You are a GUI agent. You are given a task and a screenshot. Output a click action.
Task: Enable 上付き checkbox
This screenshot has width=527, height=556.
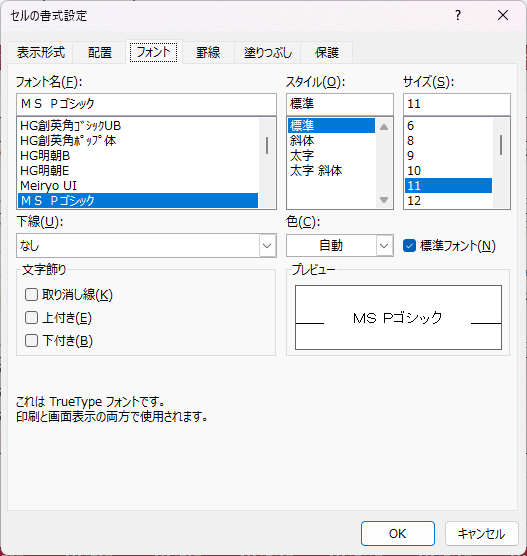31,318
